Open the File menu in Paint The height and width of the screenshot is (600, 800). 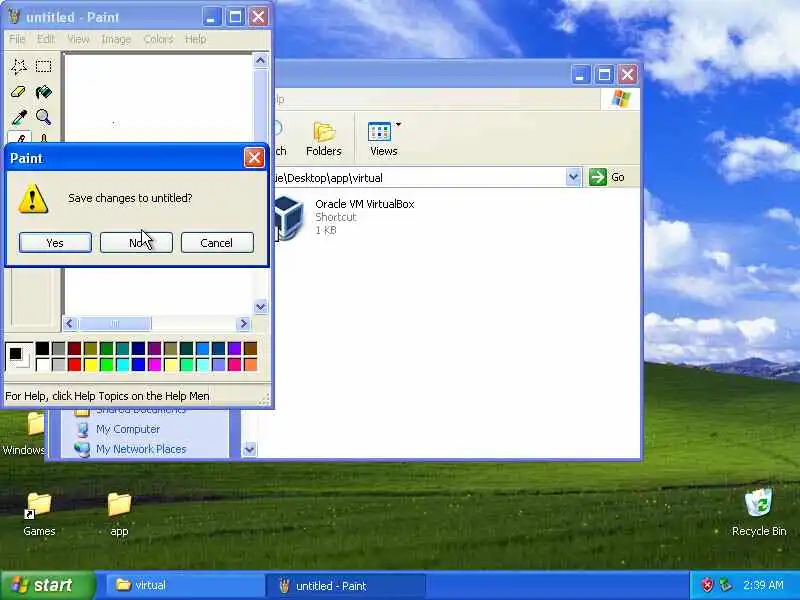click(17, 39)
